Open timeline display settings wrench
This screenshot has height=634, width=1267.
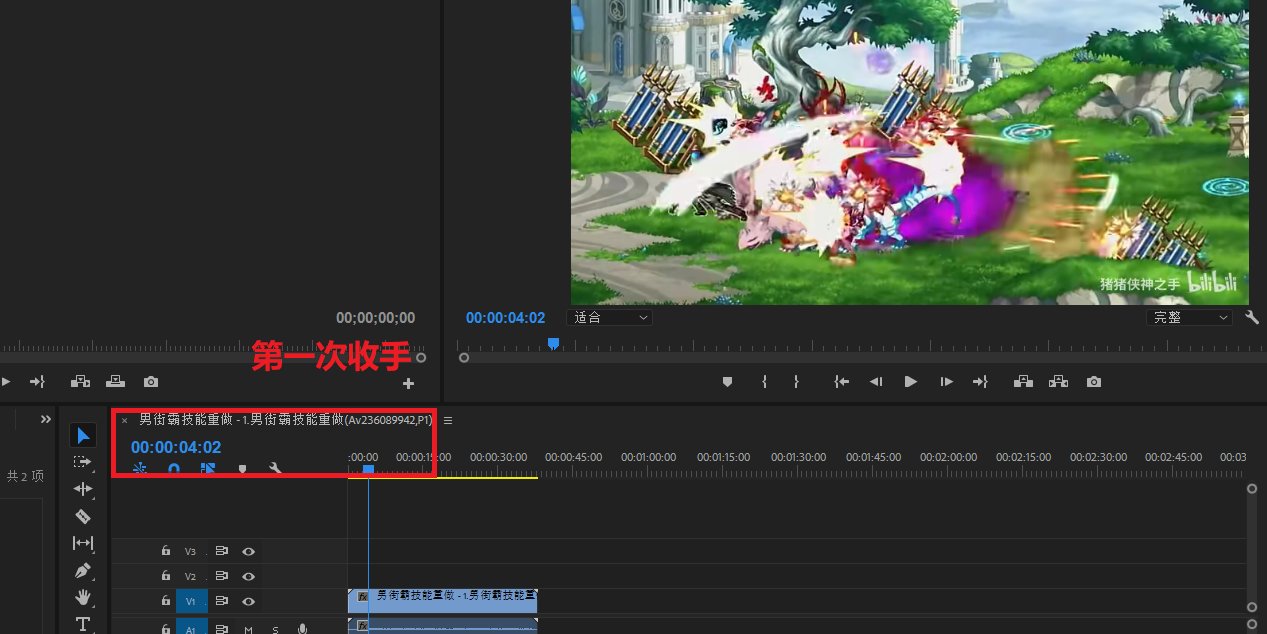point(276,468)
